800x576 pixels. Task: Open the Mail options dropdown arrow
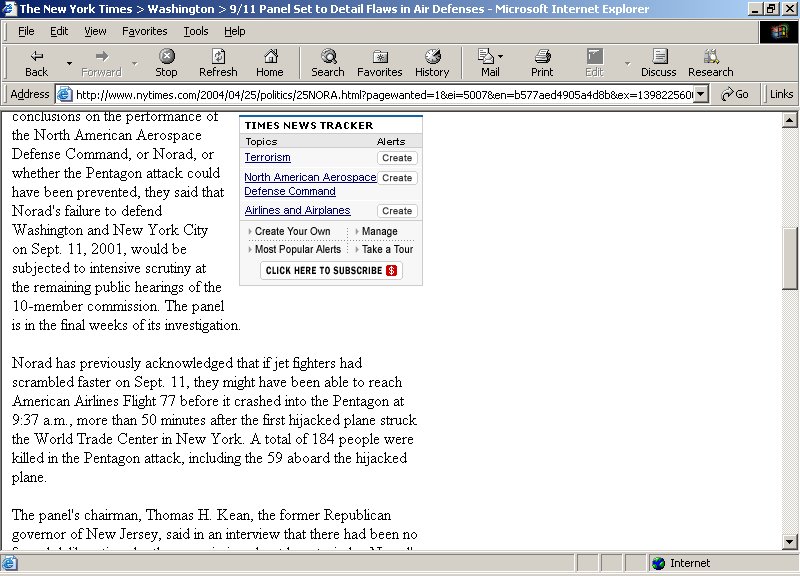[x=501, y=56]
